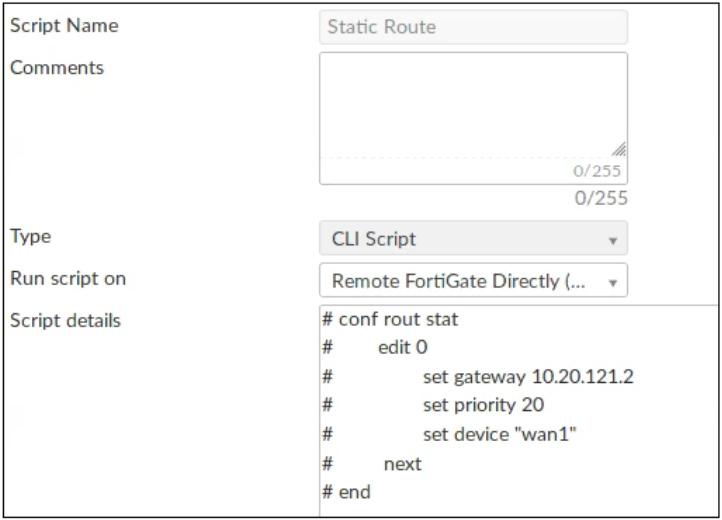Screen dimensions: 722x520
Task: Click the Comments field label
Action: pyautogui.click(x=56, y=68)
